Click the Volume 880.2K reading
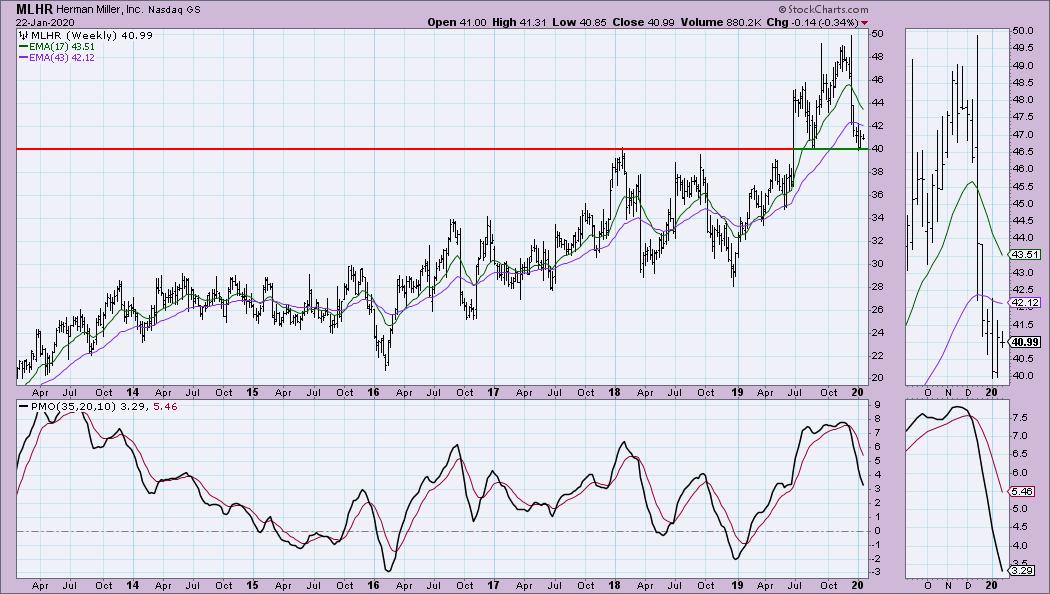 point(721,22)
